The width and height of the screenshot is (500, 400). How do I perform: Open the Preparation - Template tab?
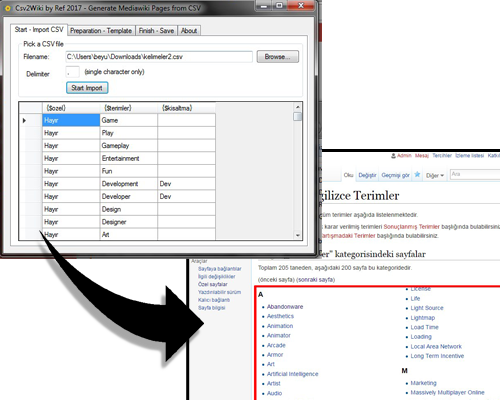[x=101, y=31]
